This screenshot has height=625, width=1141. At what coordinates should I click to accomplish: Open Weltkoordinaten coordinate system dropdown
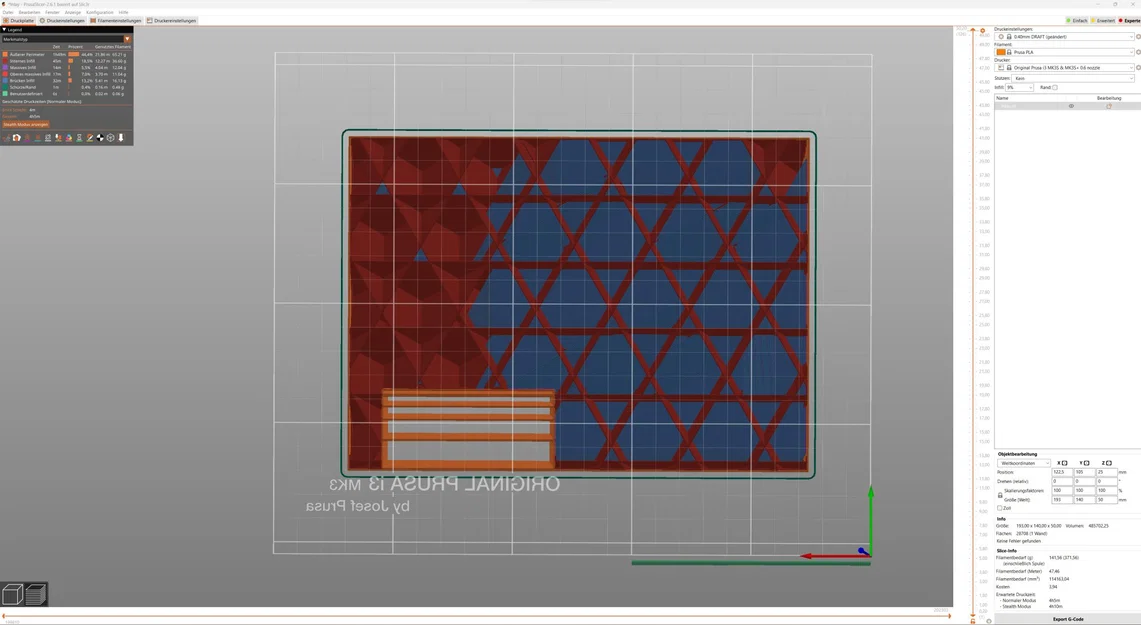click(x=1024, y=463)
